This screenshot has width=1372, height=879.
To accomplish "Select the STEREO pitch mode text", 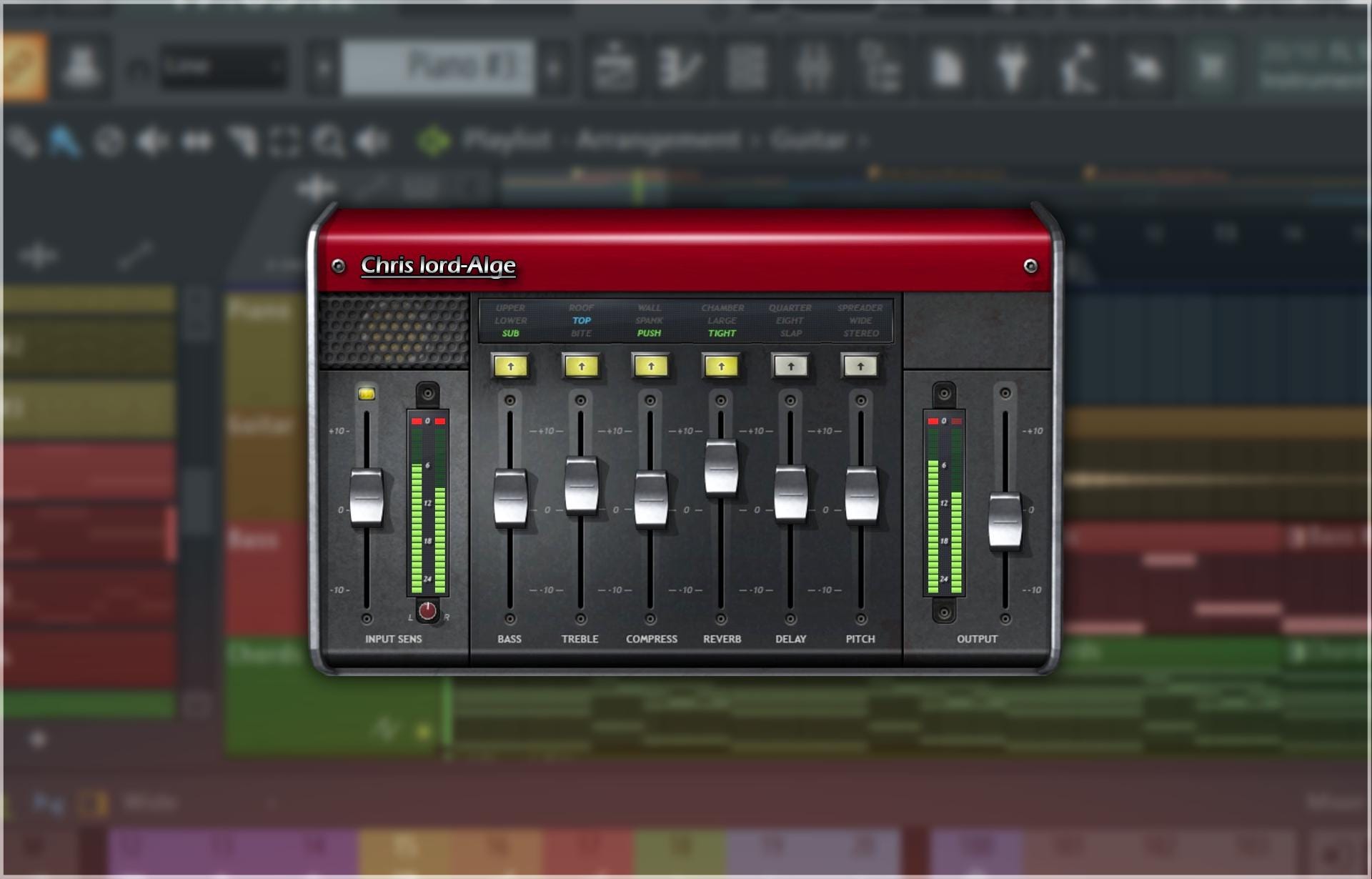I will point(860,333).
